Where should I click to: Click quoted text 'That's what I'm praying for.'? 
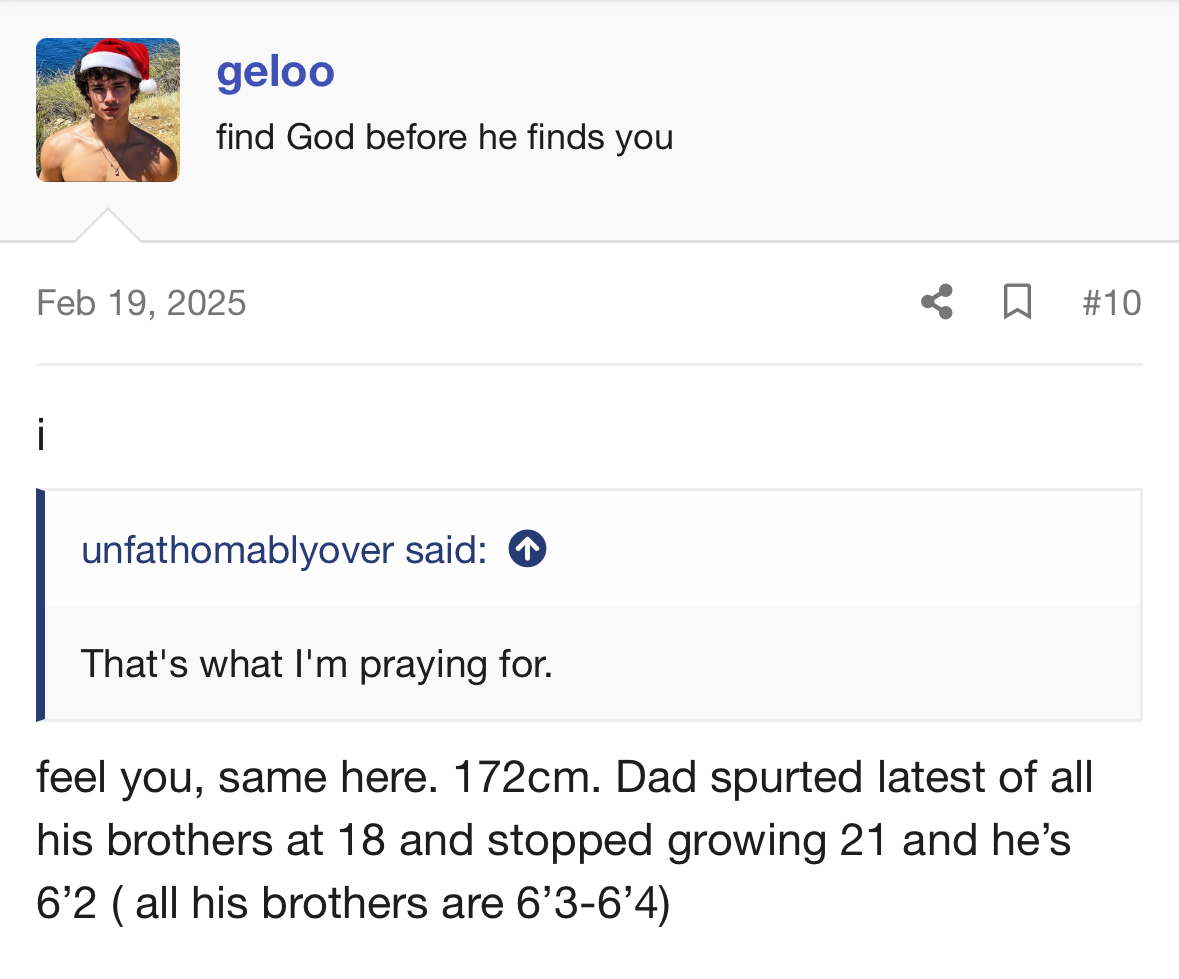[x=316, y=663]
